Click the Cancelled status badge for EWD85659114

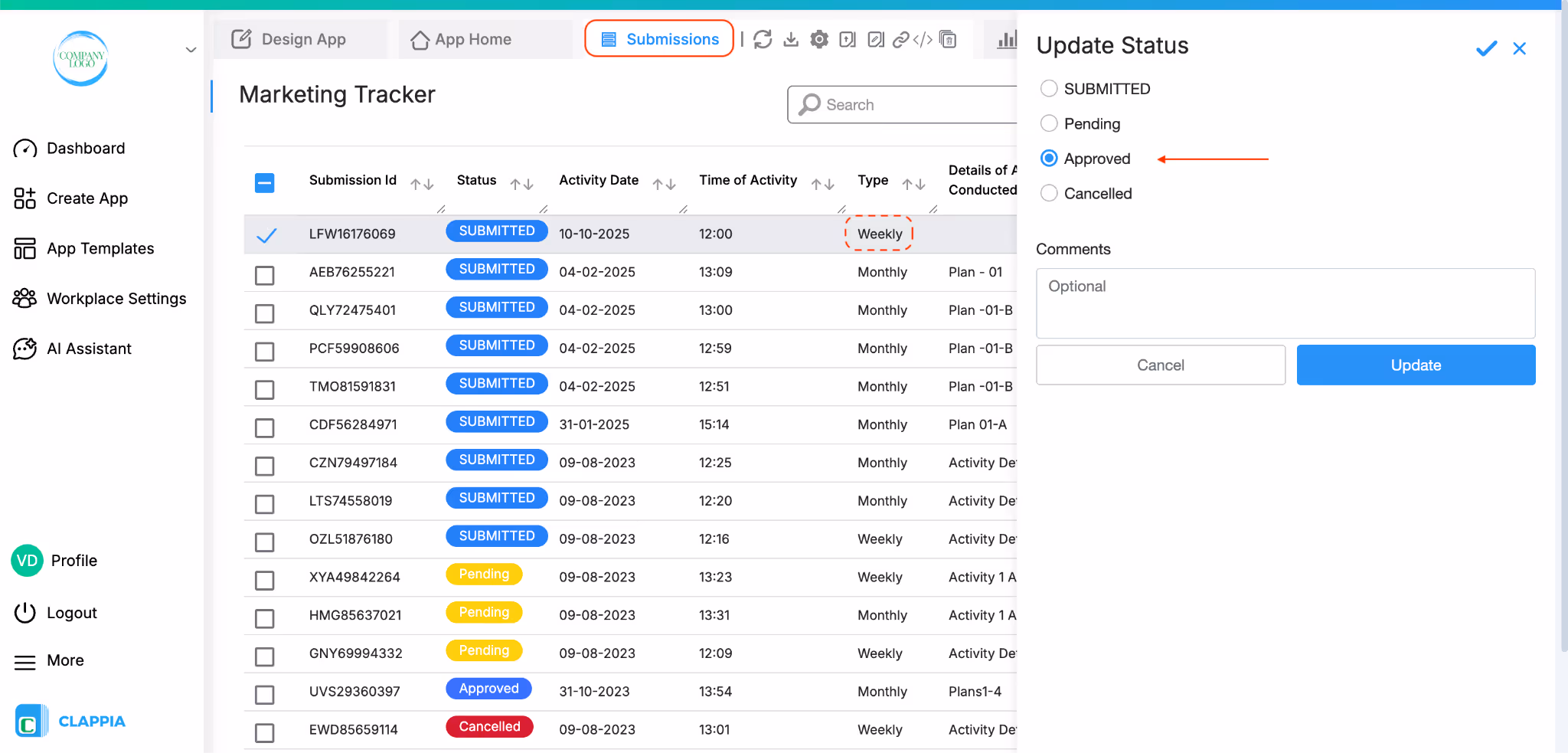click(x=489, y=726)
